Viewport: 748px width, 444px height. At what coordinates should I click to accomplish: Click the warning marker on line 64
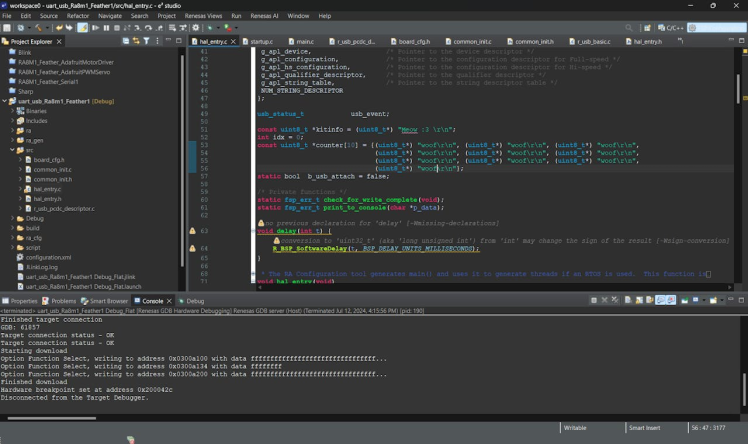[x=192, y=248]
